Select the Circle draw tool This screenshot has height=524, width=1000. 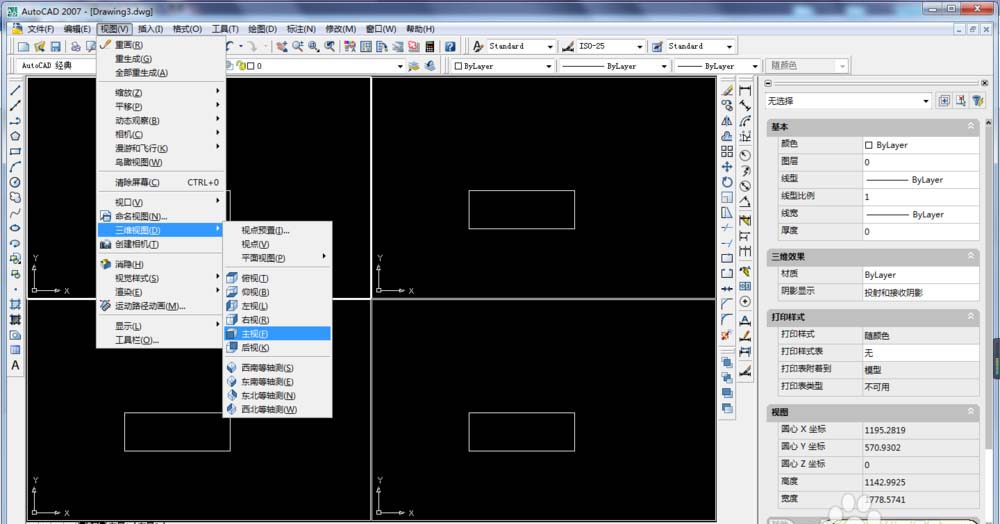tap(15, 182)
